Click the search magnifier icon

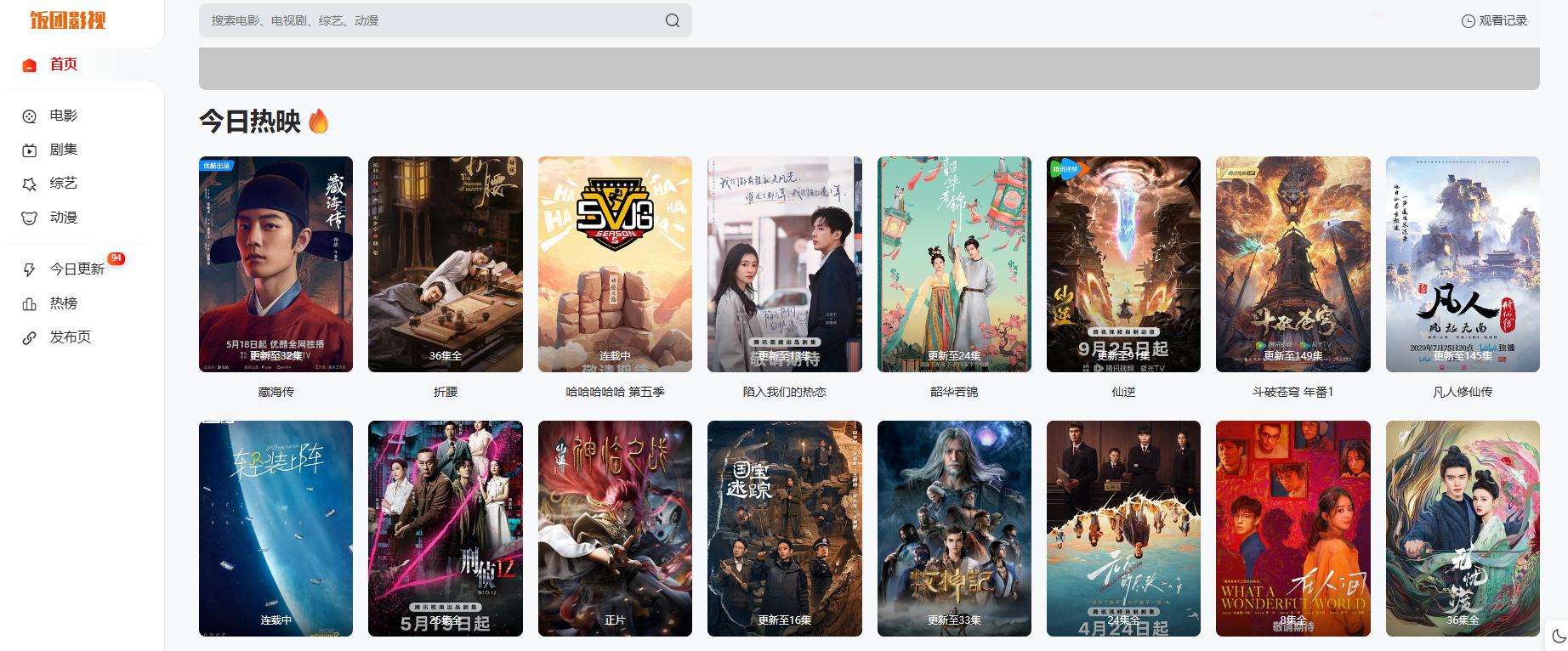click(673, 20)
